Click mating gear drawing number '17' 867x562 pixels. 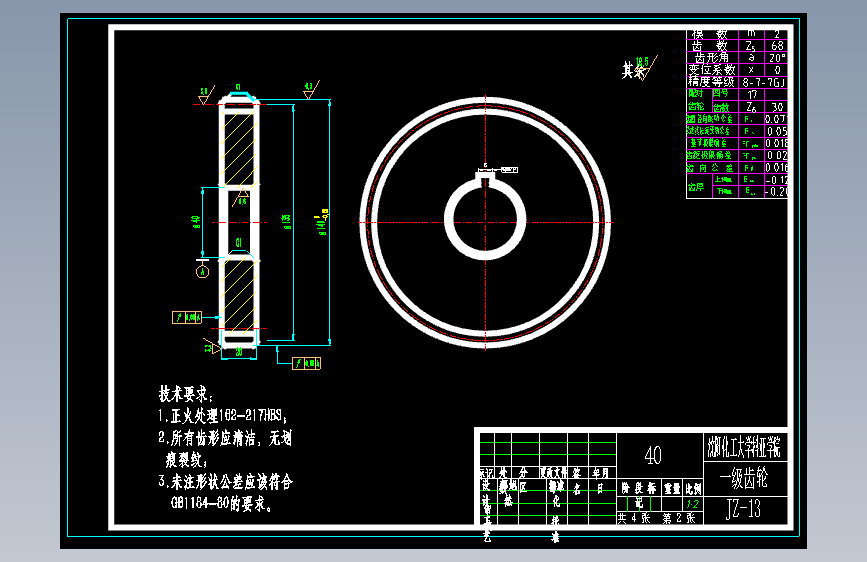(x=752, y=95)
